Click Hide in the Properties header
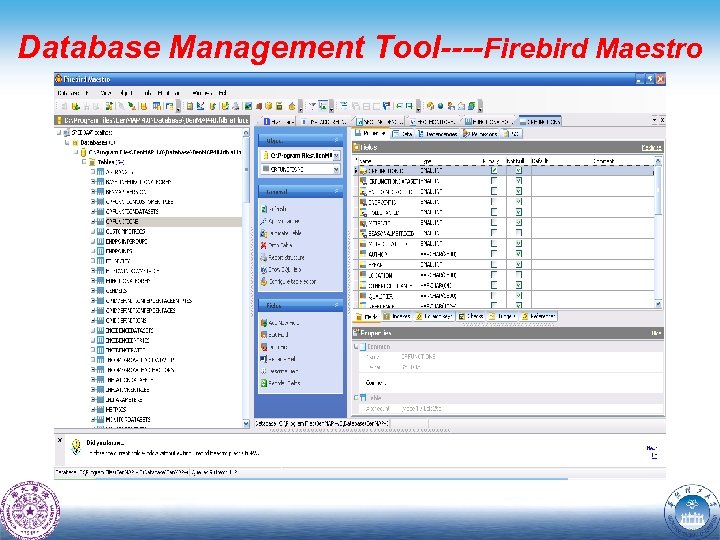The image size is (720, 540). tap(656, 333)
